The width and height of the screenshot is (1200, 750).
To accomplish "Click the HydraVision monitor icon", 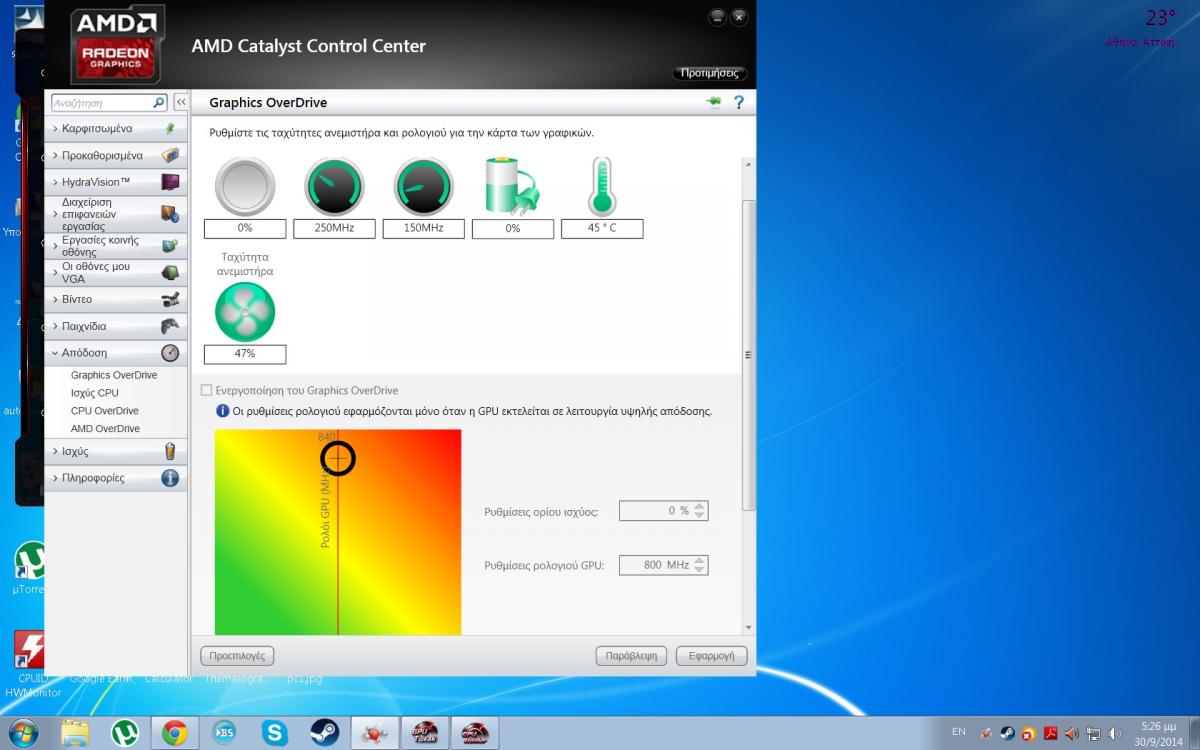I will click(x=170, y=182).
